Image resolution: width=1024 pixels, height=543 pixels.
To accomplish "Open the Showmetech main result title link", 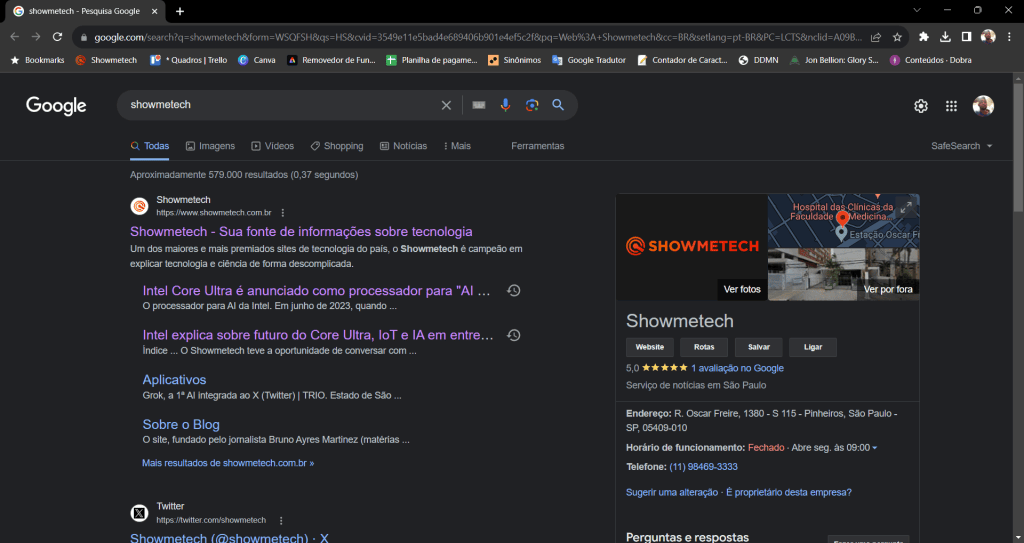I will (301, 232).
